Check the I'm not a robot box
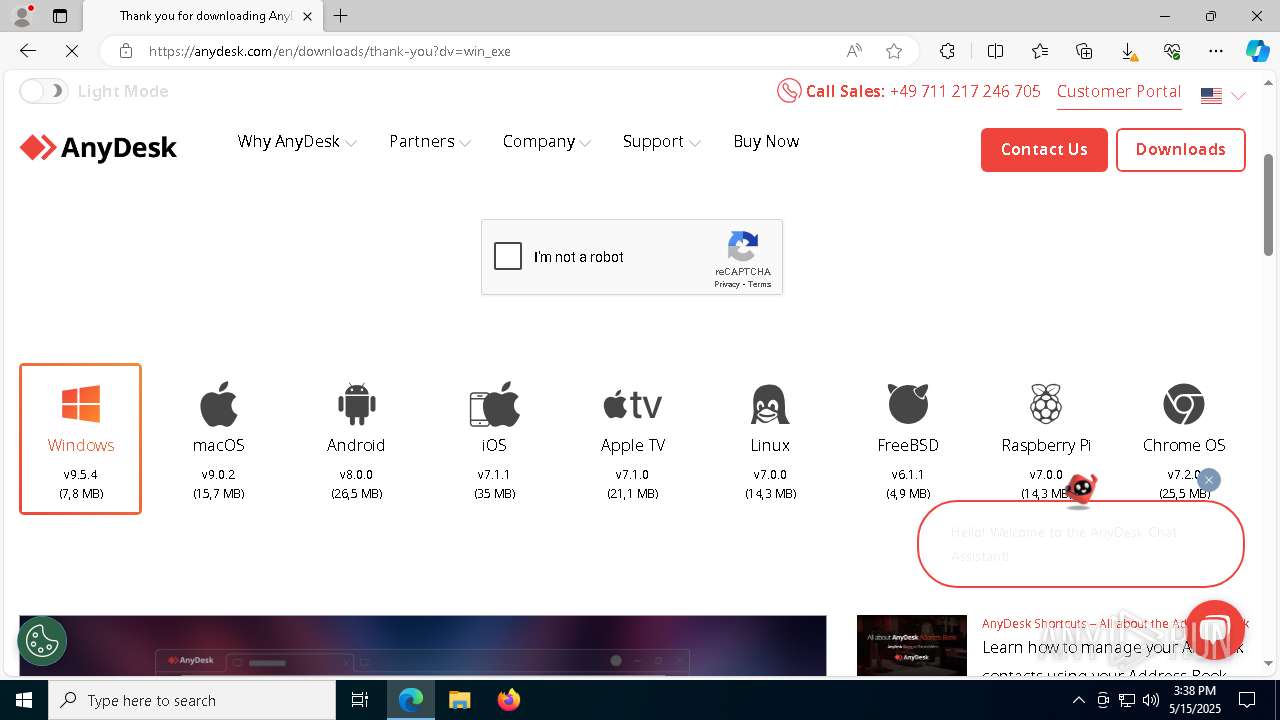 (508, 256)
